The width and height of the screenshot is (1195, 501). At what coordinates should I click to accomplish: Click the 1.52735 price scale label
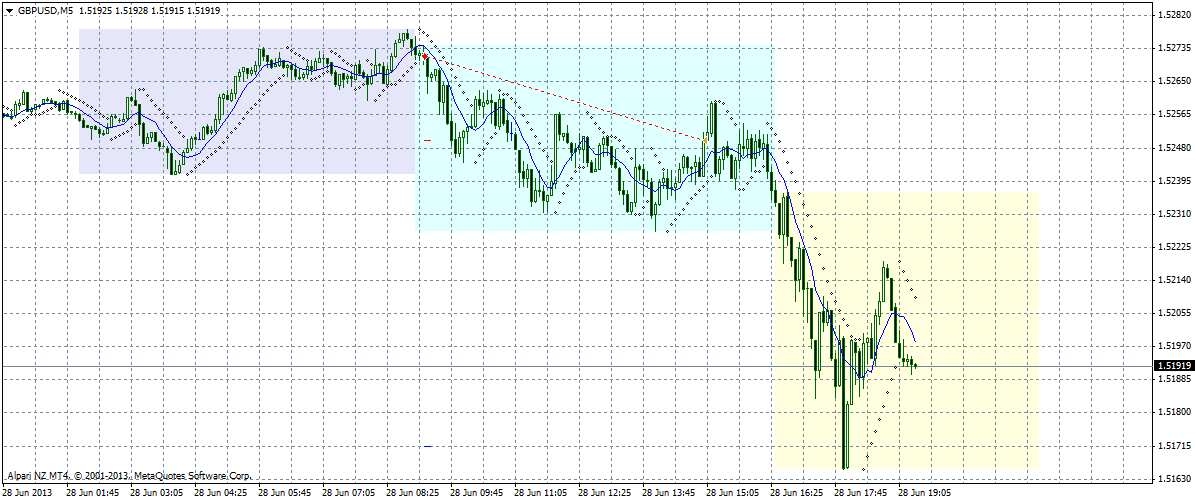click(x=1174, y=48)
